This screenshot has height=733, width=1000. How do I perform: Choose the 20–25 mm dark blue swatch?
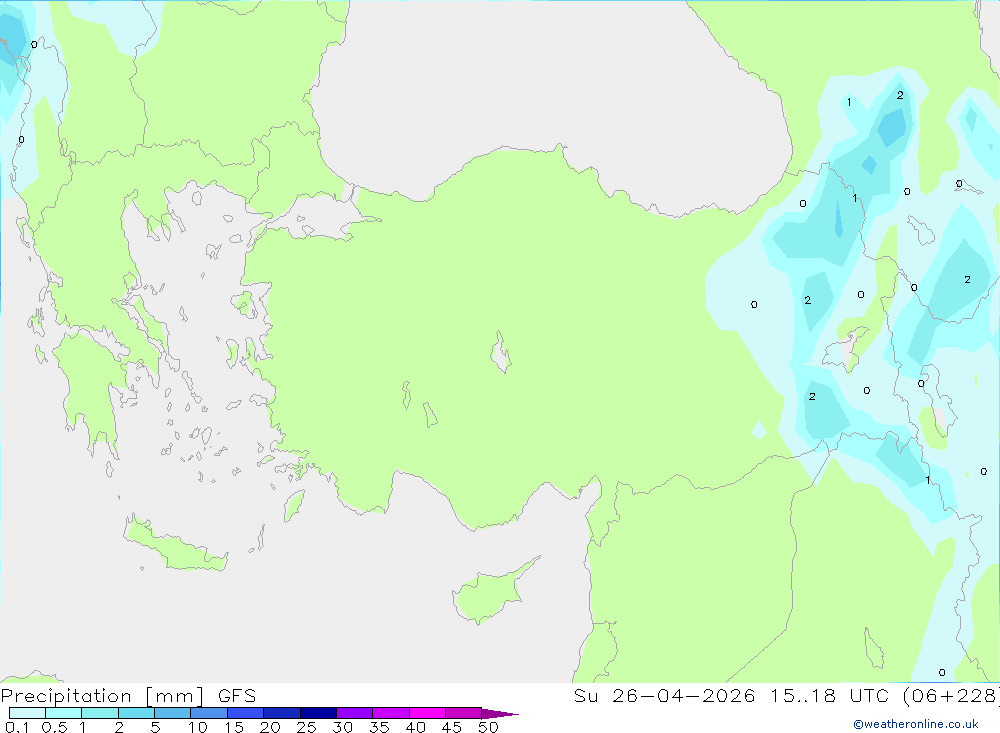click(281, 713)
